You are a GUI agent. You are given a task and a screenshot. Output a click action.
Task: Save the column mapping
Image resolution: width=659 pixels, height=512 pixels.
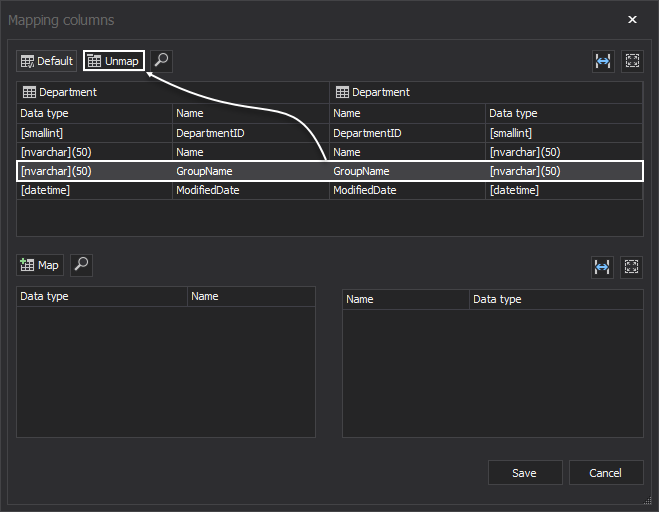[524, 473]
